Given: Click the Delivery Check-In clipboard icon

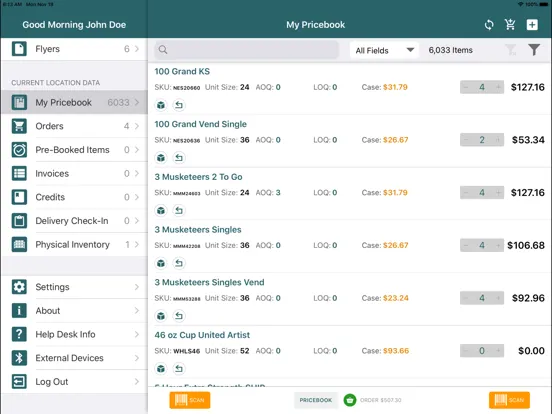Looking at the screenshot, I should pyautogui.click(x=19, y=221).
